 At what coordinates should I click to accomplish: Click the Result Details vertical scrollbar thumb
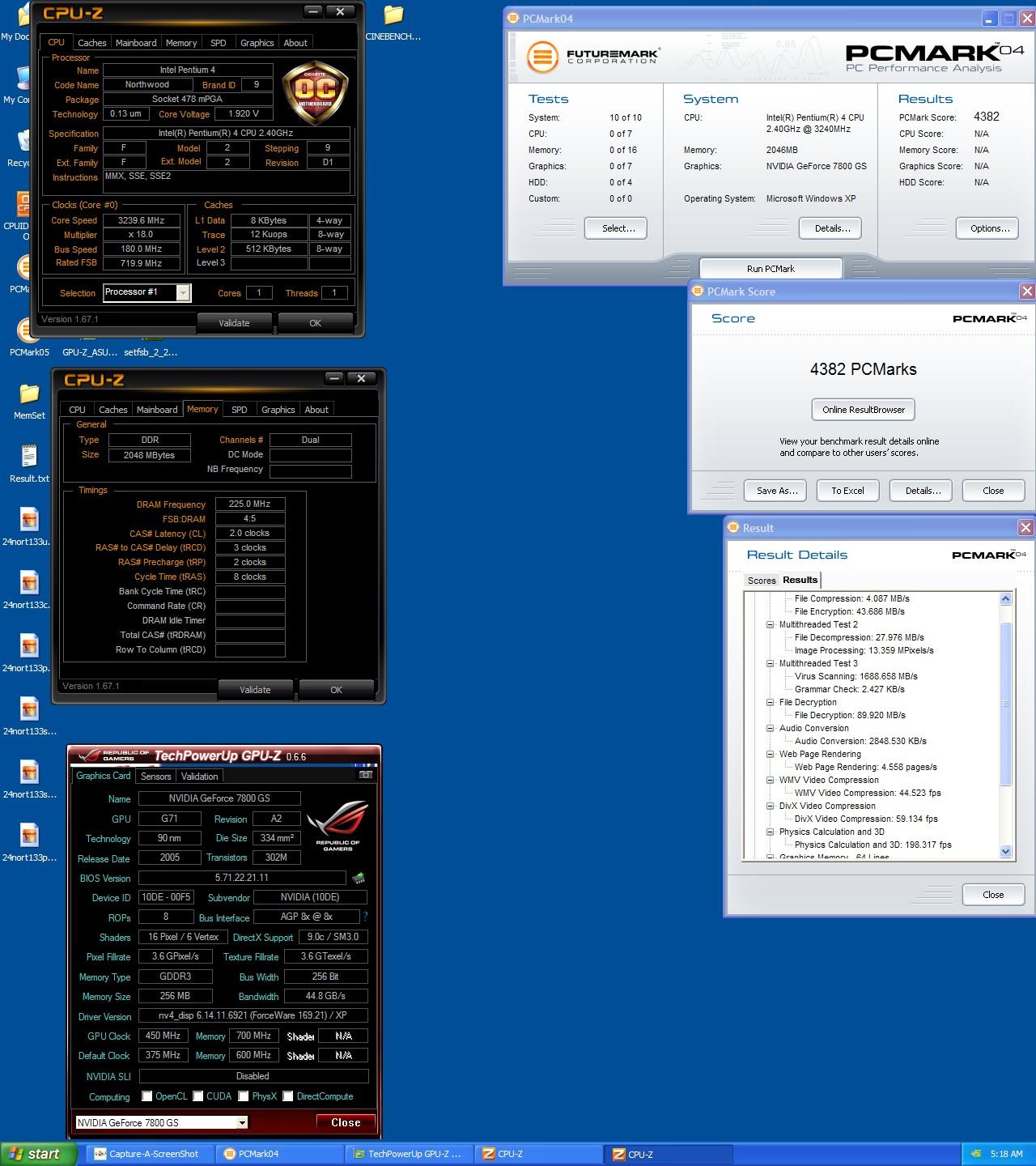[1006, 703]
